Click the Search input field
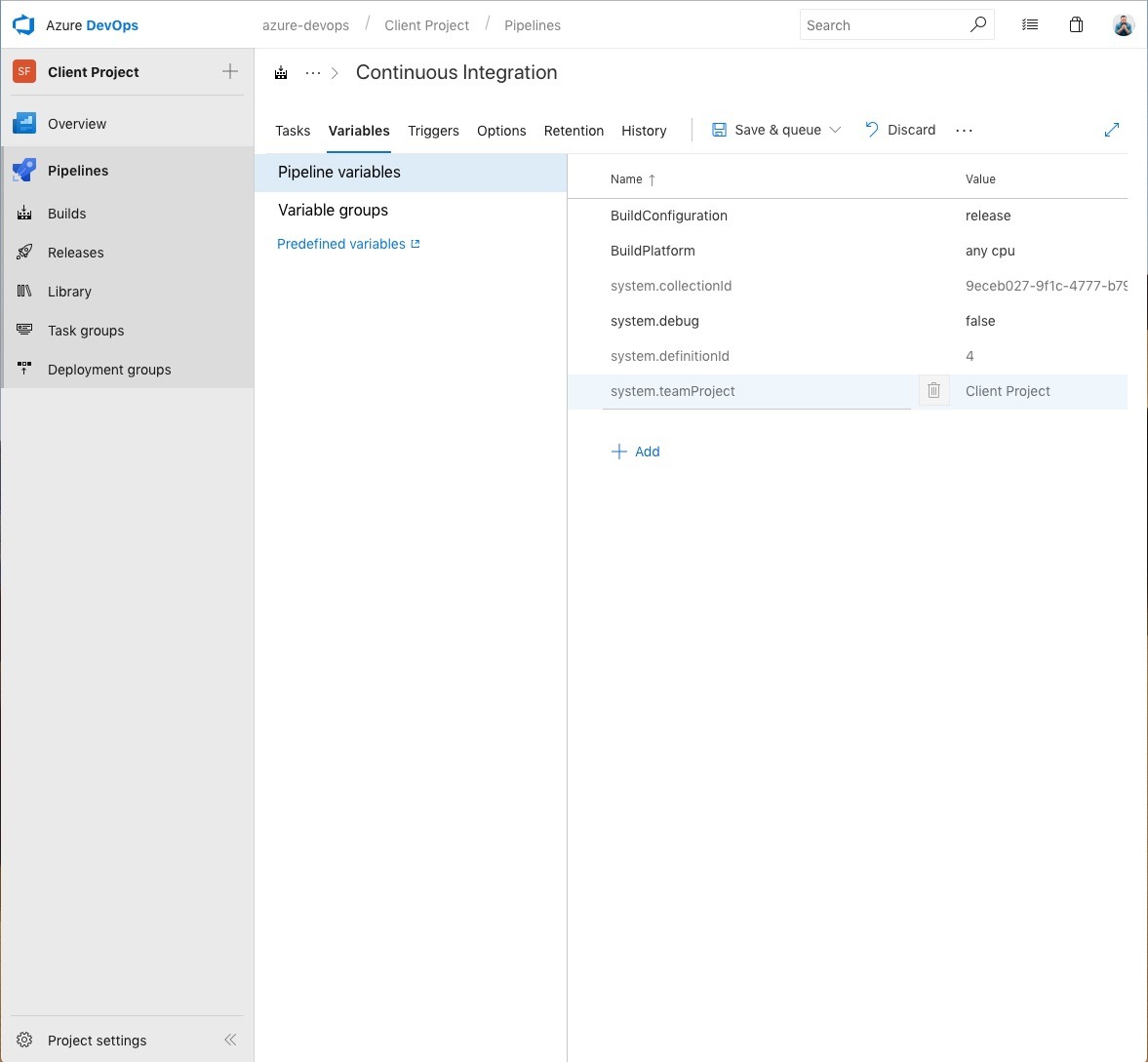 (883, 25)
